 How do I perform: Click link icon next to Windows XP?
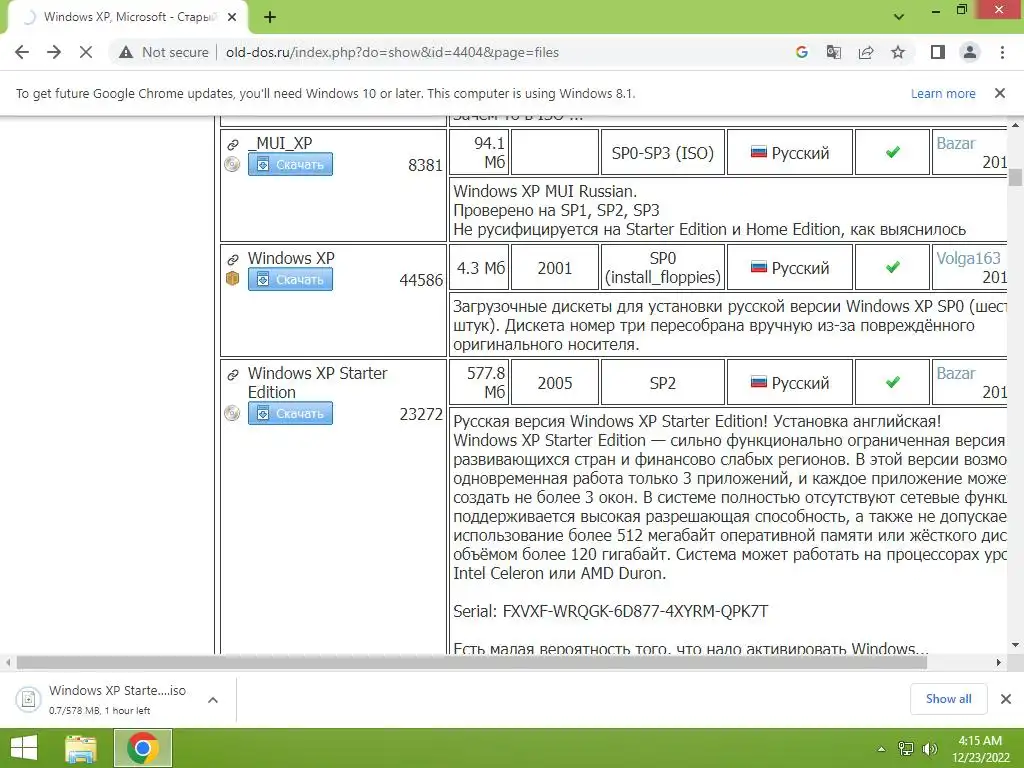(232, 260)
